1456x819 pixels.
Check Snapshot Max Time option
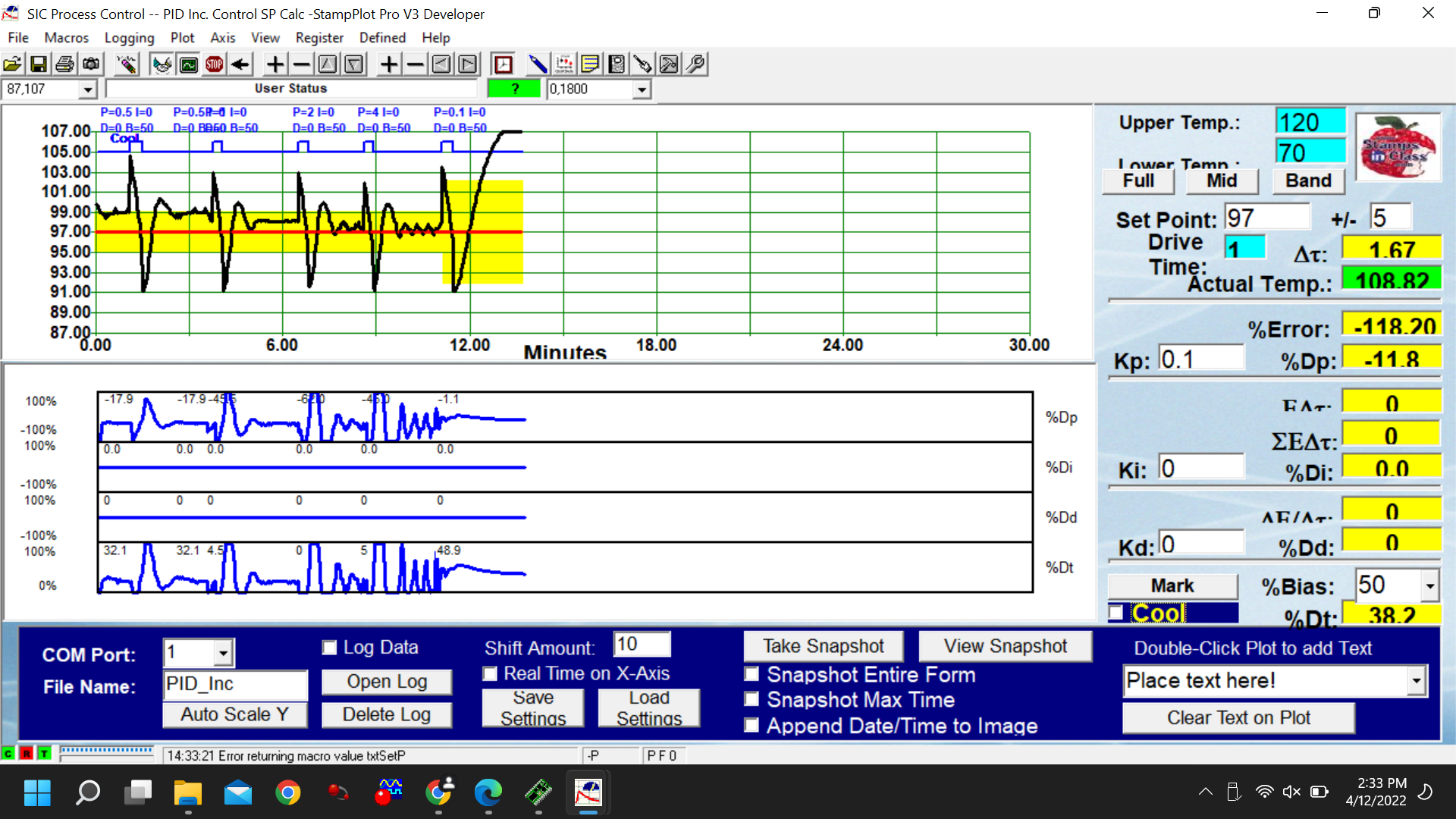point(752,699)
